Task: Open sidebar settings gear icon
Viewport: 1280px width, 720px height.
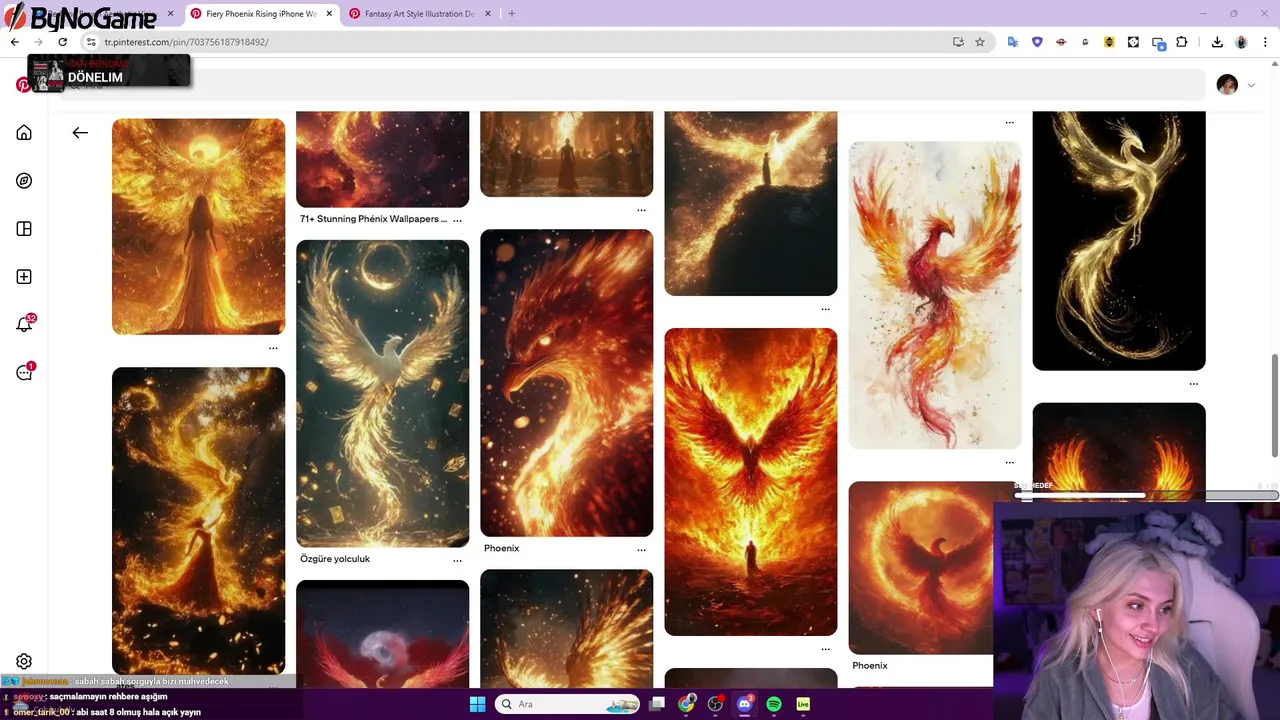Action: [24, 662]
